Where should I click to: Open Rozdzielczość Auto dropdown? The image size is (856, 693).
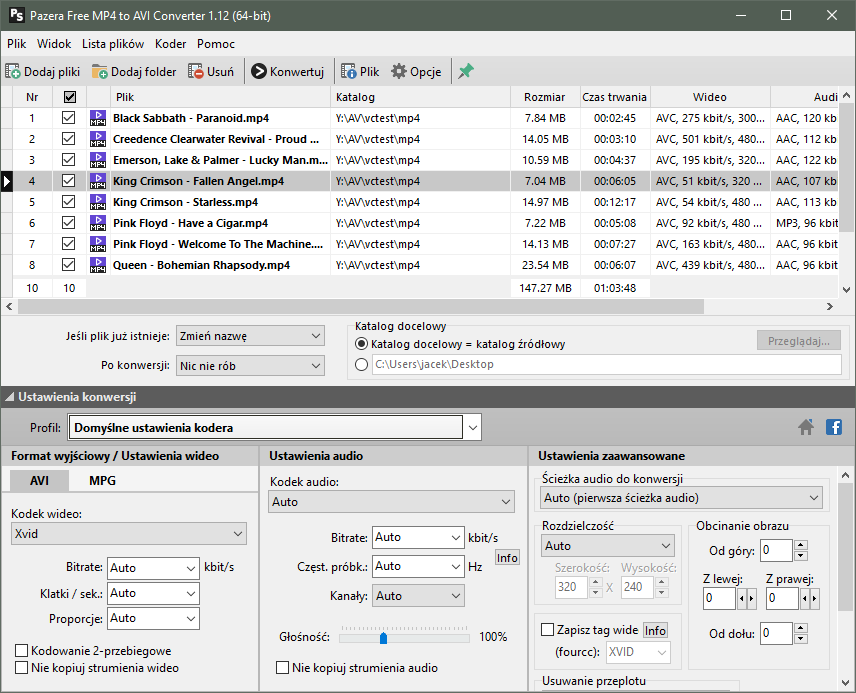point(608,546)
